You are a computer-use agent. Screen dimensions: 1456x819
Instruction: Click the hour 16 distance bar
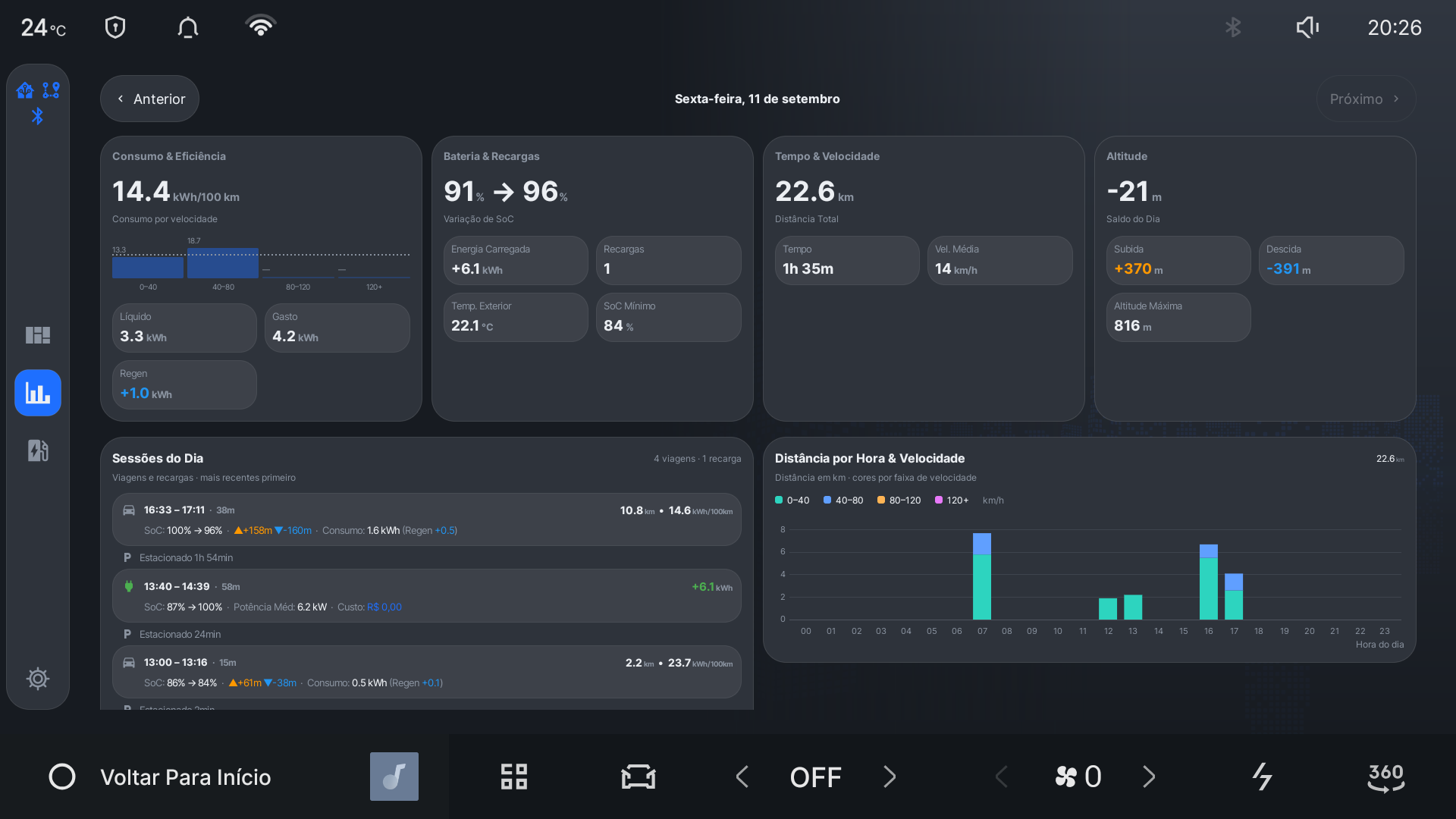tap(1209, 582)
